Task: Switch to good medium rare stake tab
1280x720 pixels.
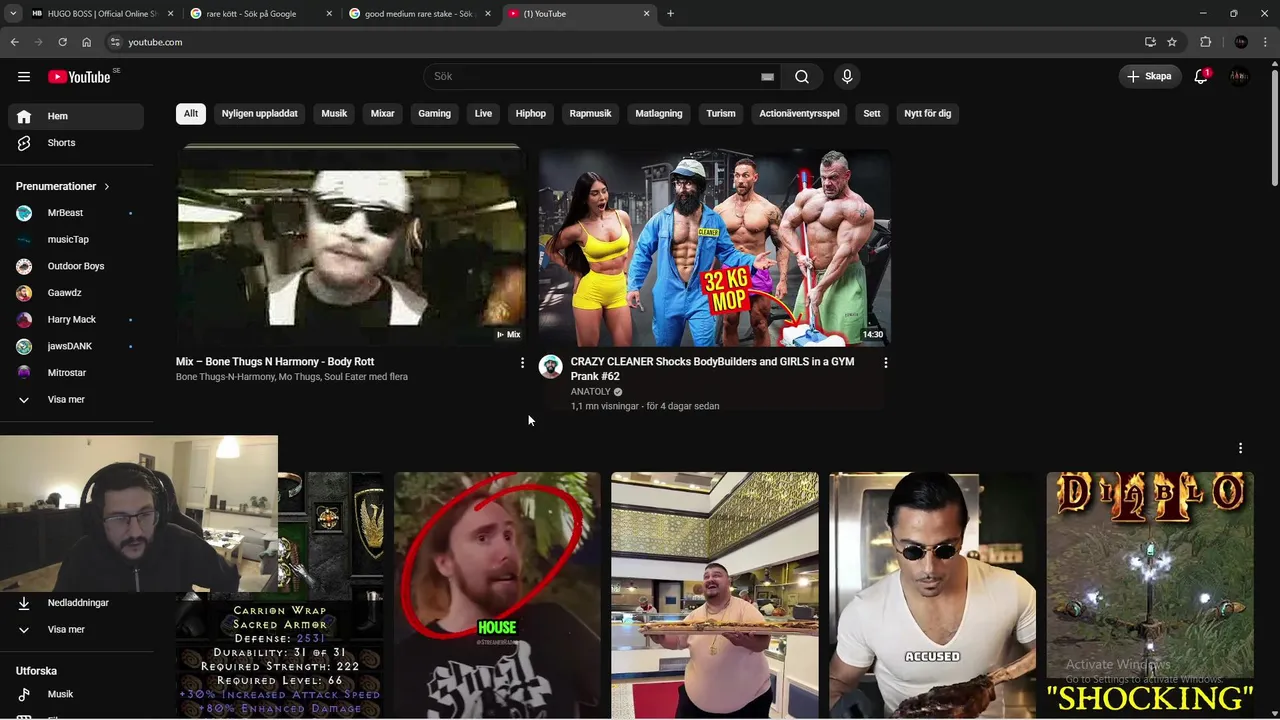Action: click(420, 14)
